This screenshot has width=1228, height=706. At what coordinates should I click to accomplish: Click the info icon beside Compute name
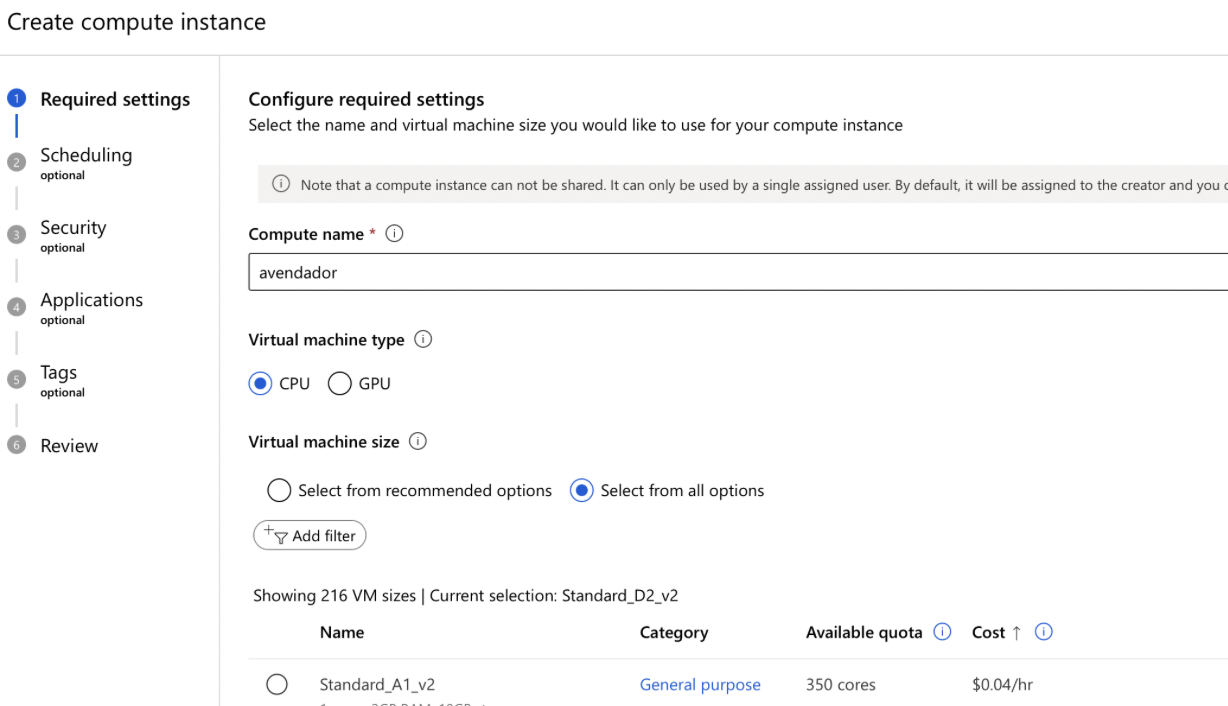click(x=394, y=234)
